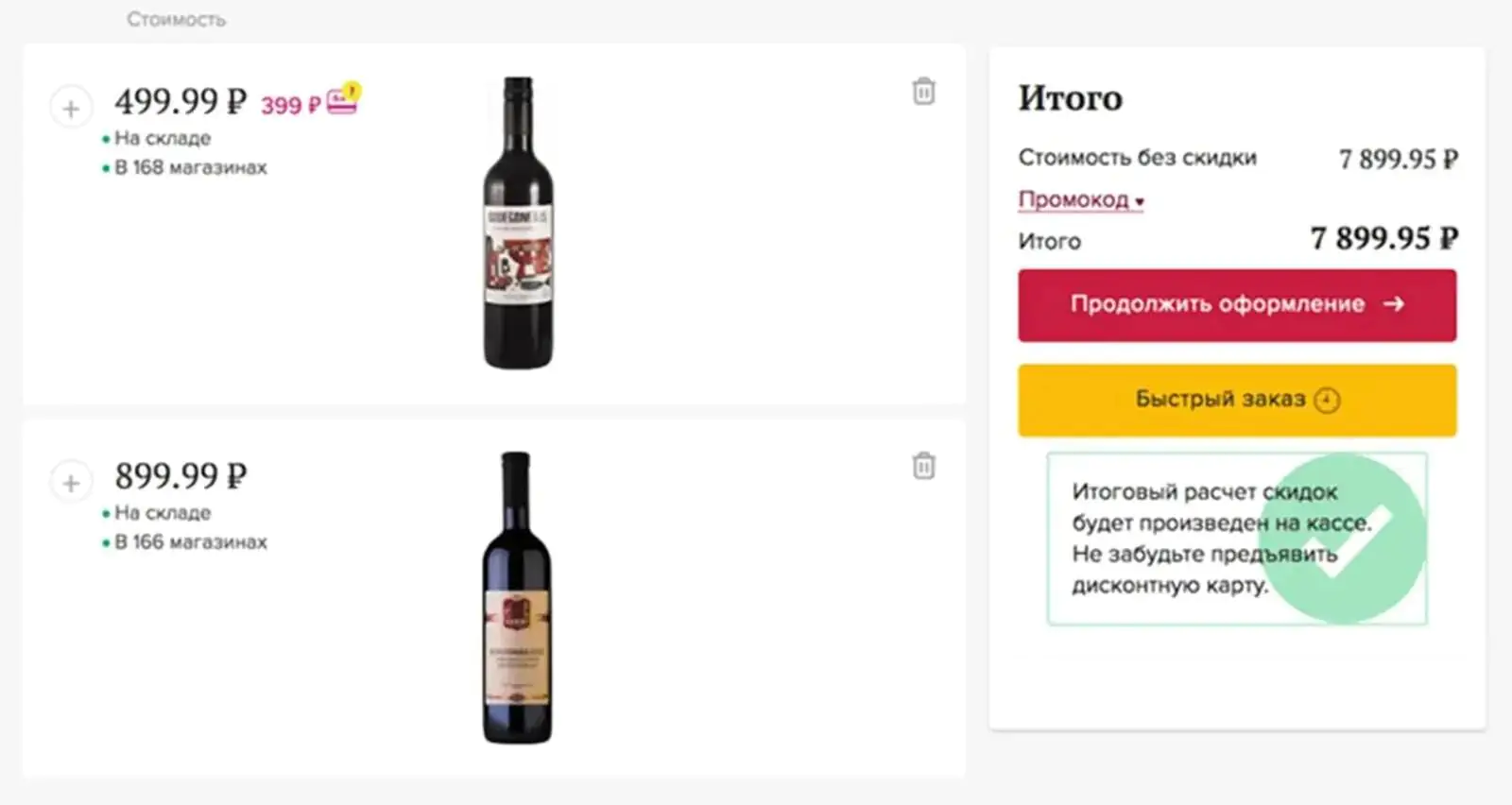Expand the Промокод dropdown

click(1080, 200)
